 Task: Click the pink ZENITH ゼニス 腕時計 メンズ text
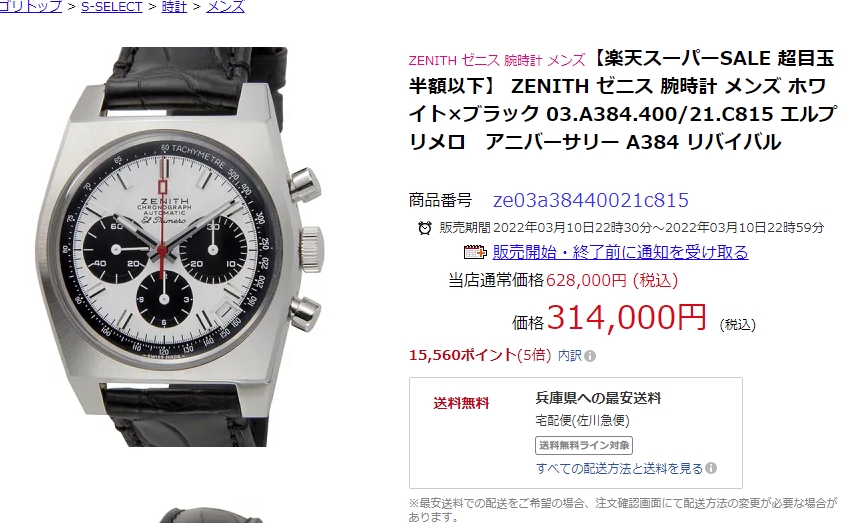tap(497, 60)
